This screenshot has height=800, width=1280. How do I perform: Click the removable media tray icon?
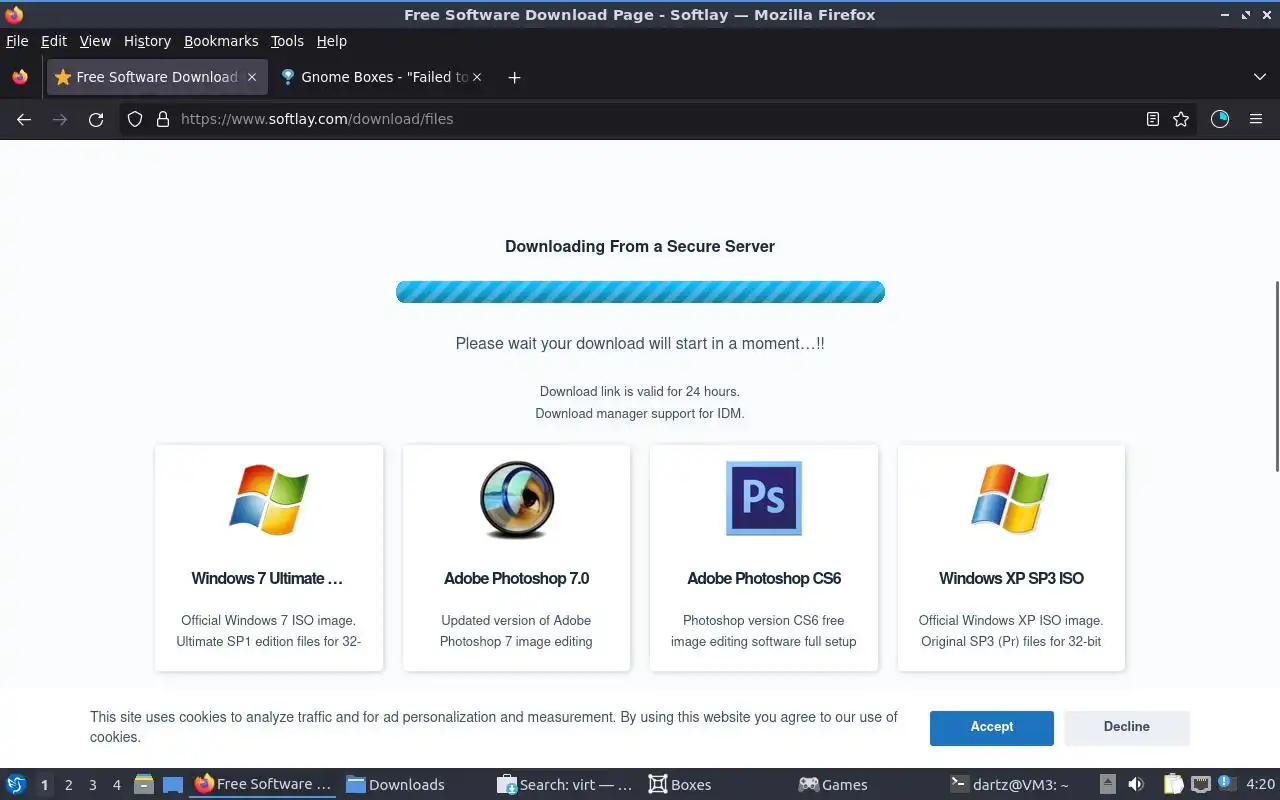tap(1108, 785)
